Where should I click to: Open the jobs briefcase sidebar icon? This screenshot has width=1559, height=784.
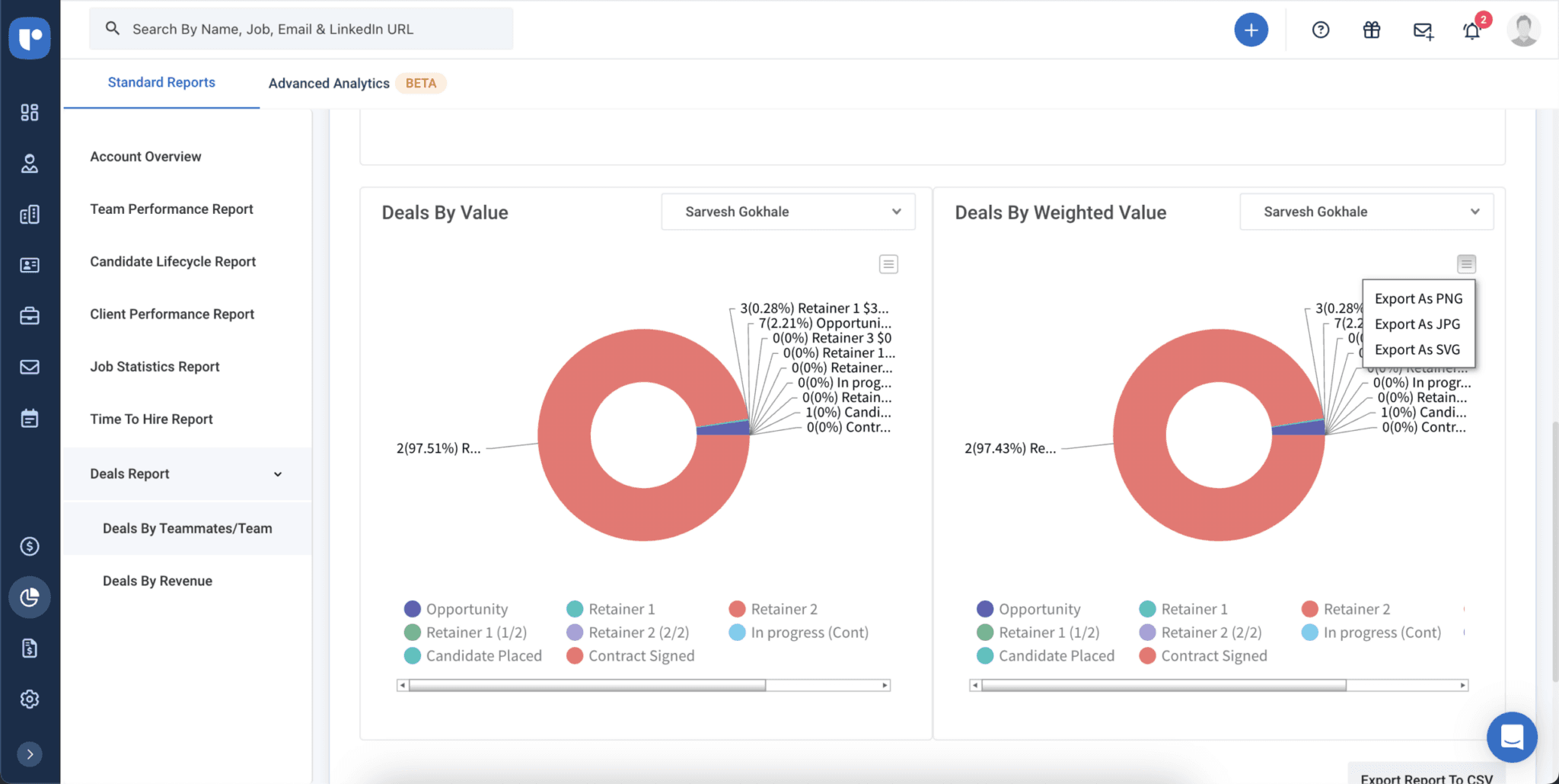pos(30,316)
